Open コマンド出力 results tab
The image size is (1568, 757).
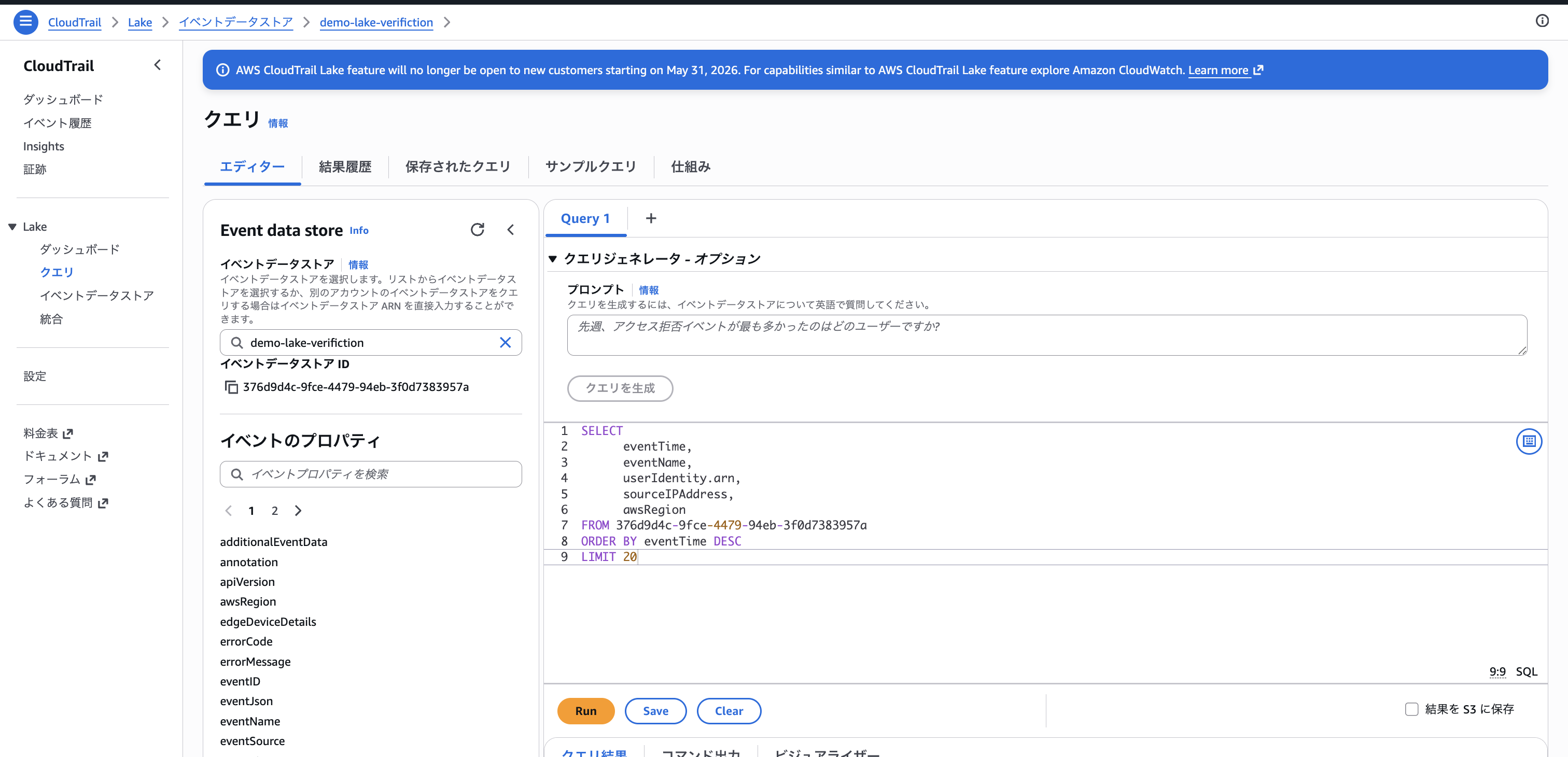click(x=701, y=753)
